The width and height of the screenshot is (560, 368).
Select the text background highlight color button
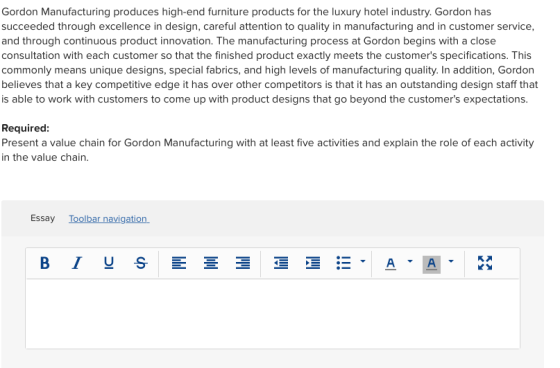pos(431,264)
